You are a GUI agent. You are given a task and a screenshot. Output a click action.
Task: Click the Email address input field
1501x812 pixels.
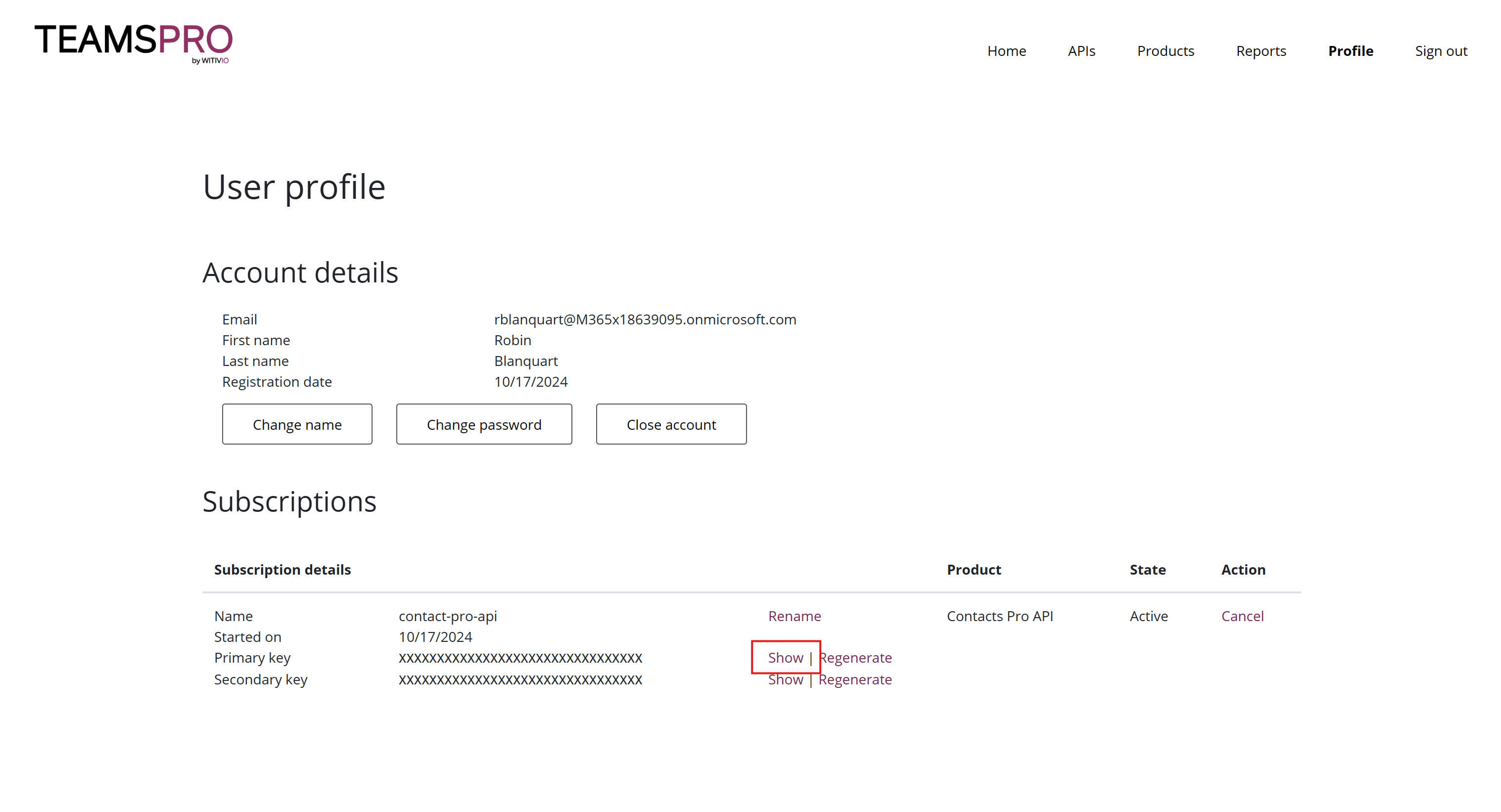coord(644,319)
